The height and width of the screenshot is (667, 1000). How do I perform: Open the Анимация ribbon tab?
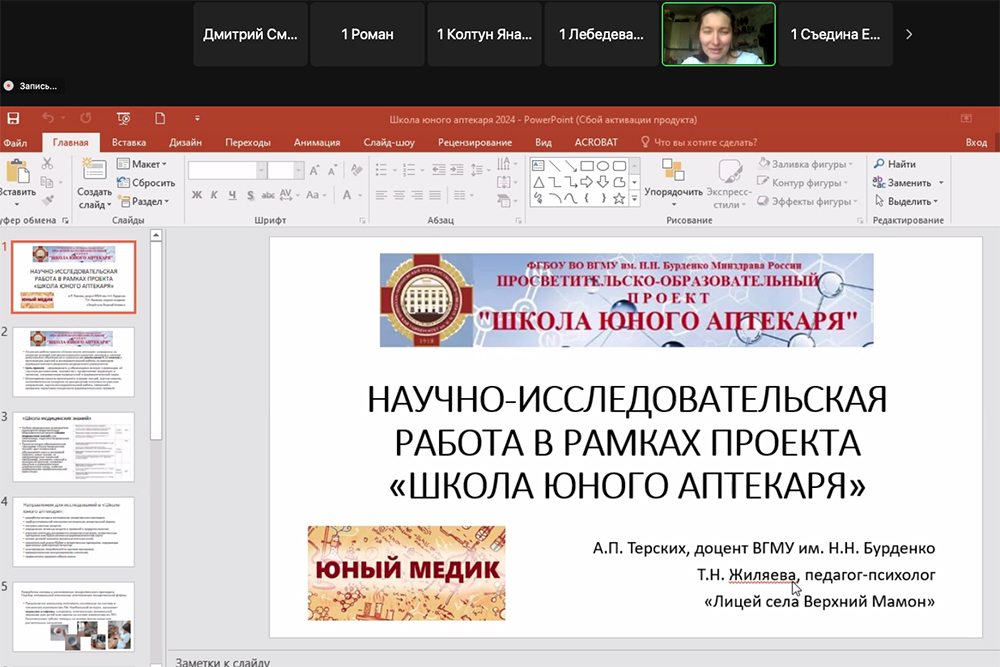pos(317,142)
